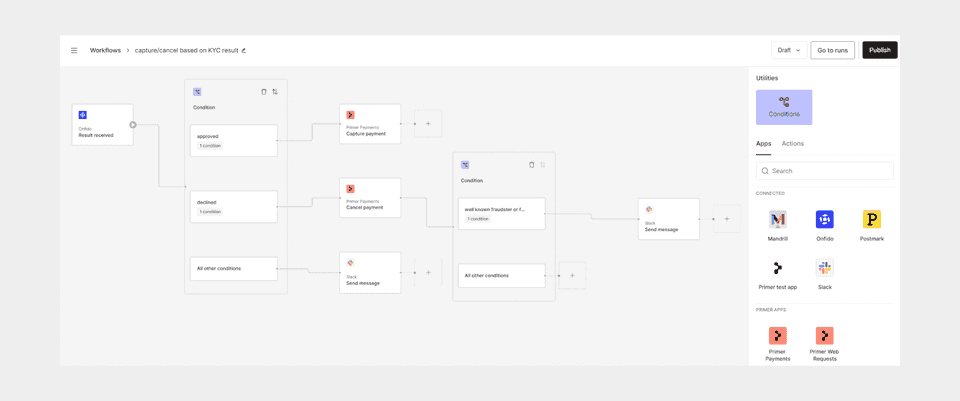Select the Postmark app icon

point(872,219)
